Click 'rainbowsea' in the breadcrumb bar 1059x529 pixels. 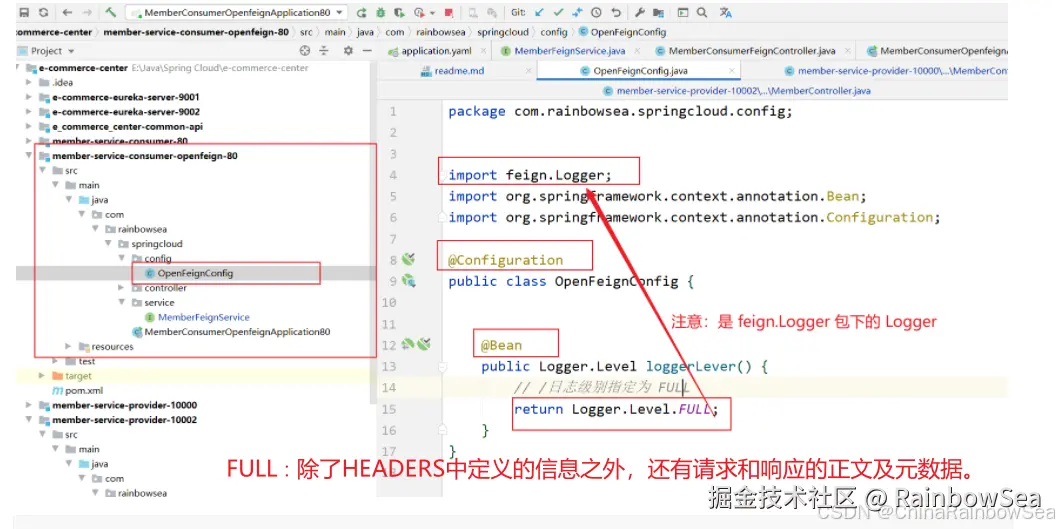440,32
